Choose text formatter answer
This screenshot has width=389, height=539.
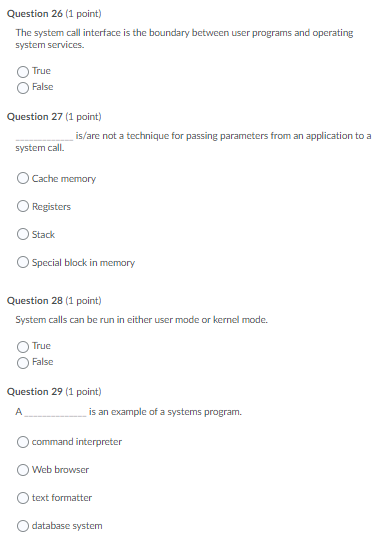coord(23,498)
